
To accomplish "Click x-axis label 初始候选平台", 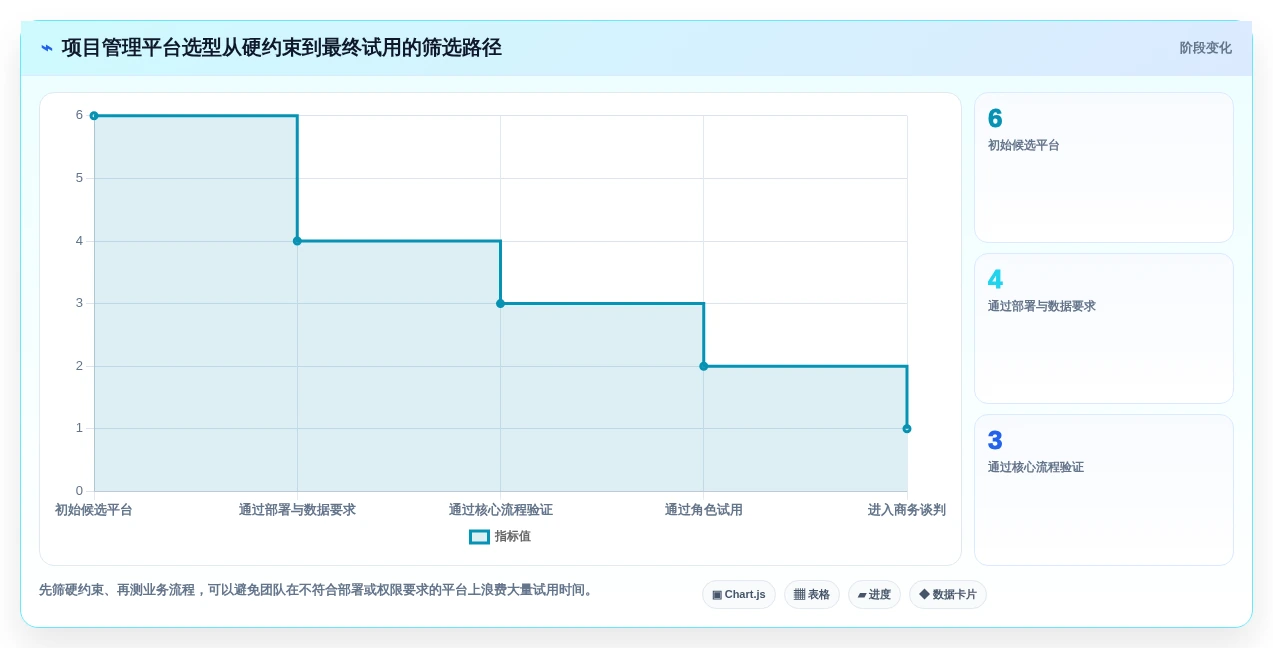I will pyautogui.click(x=94, y=510).
